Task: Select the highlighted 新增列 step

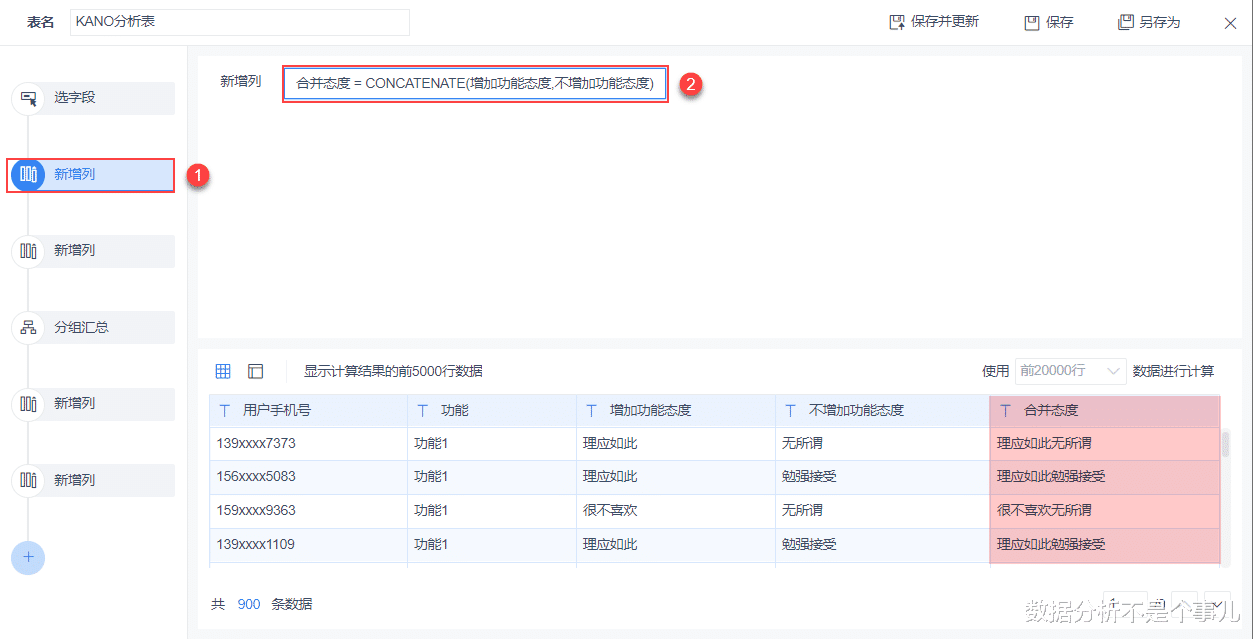Action: tap(27, 175)
